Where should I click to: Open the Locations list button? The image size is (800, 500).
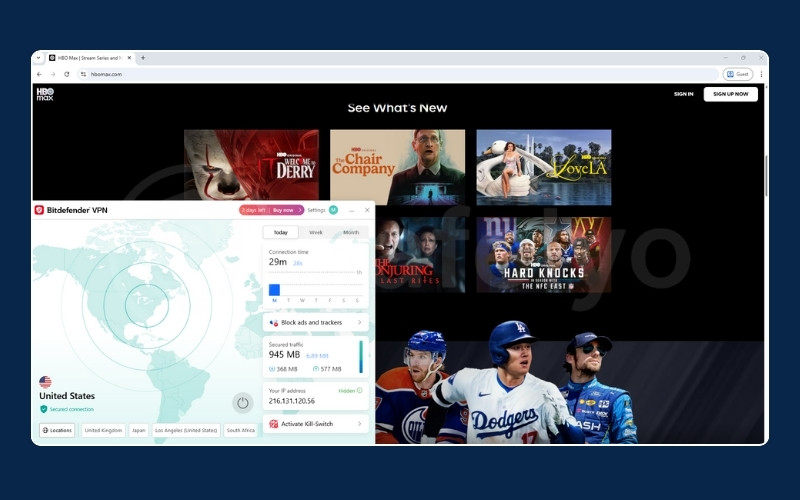click(57, 430)
